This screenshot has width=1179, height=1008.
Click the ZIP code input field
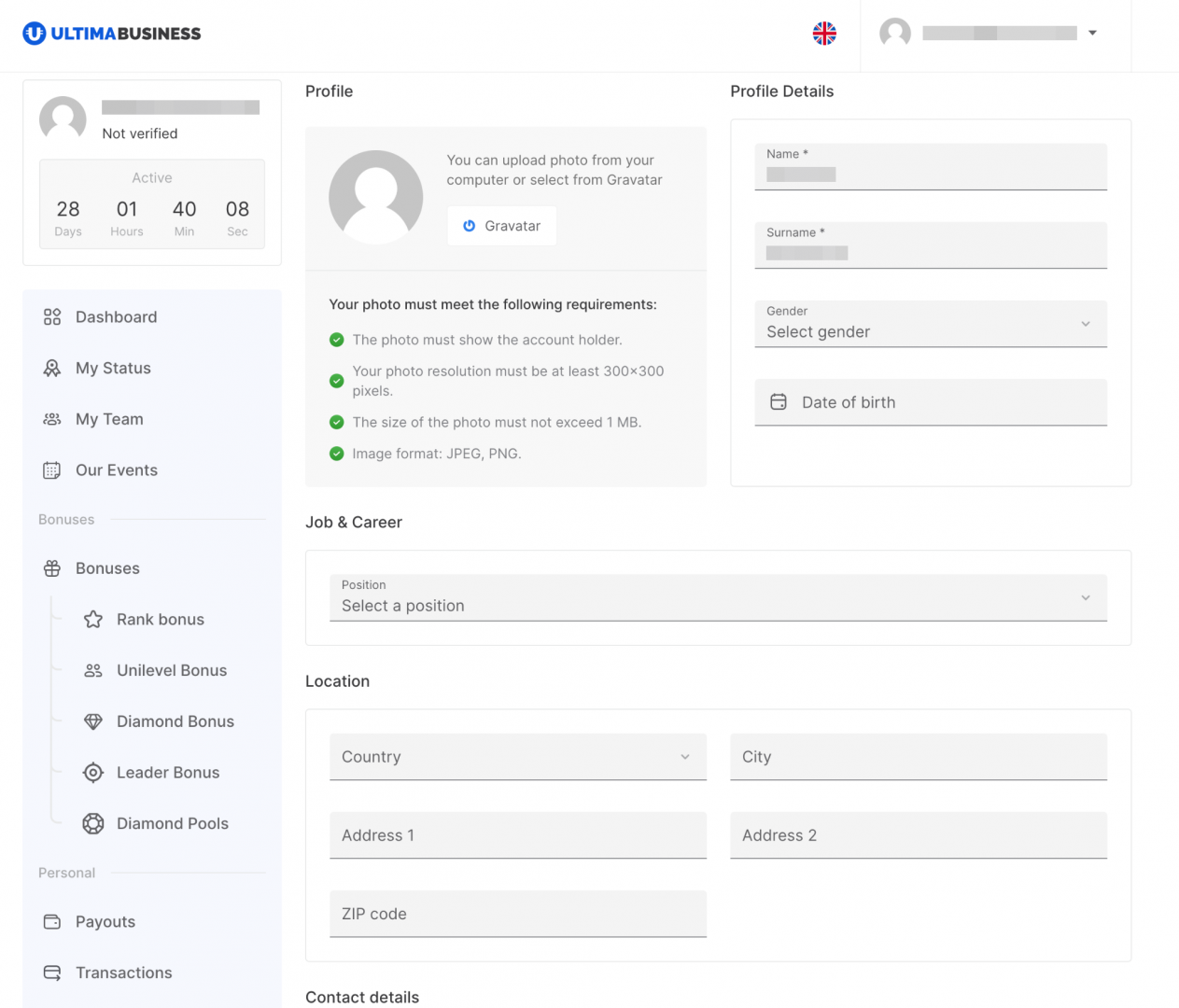pos(517,914)
